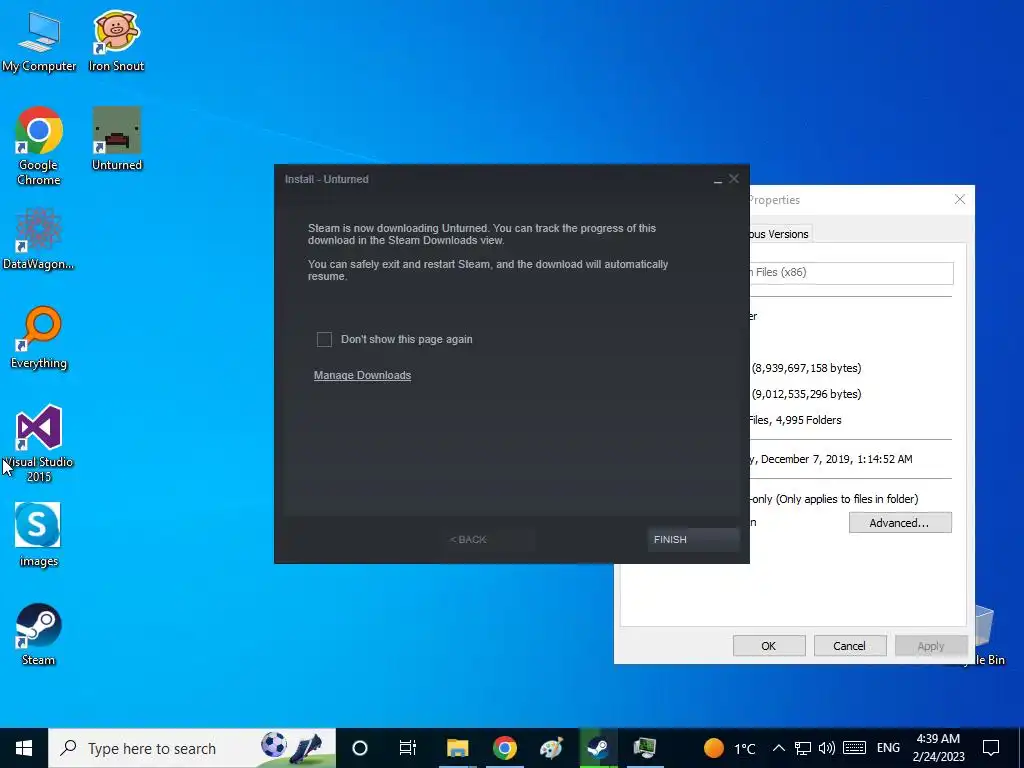The image size is (1024, 768).
Task: Click Apply in the Properties window
Action: pos(931,646)
